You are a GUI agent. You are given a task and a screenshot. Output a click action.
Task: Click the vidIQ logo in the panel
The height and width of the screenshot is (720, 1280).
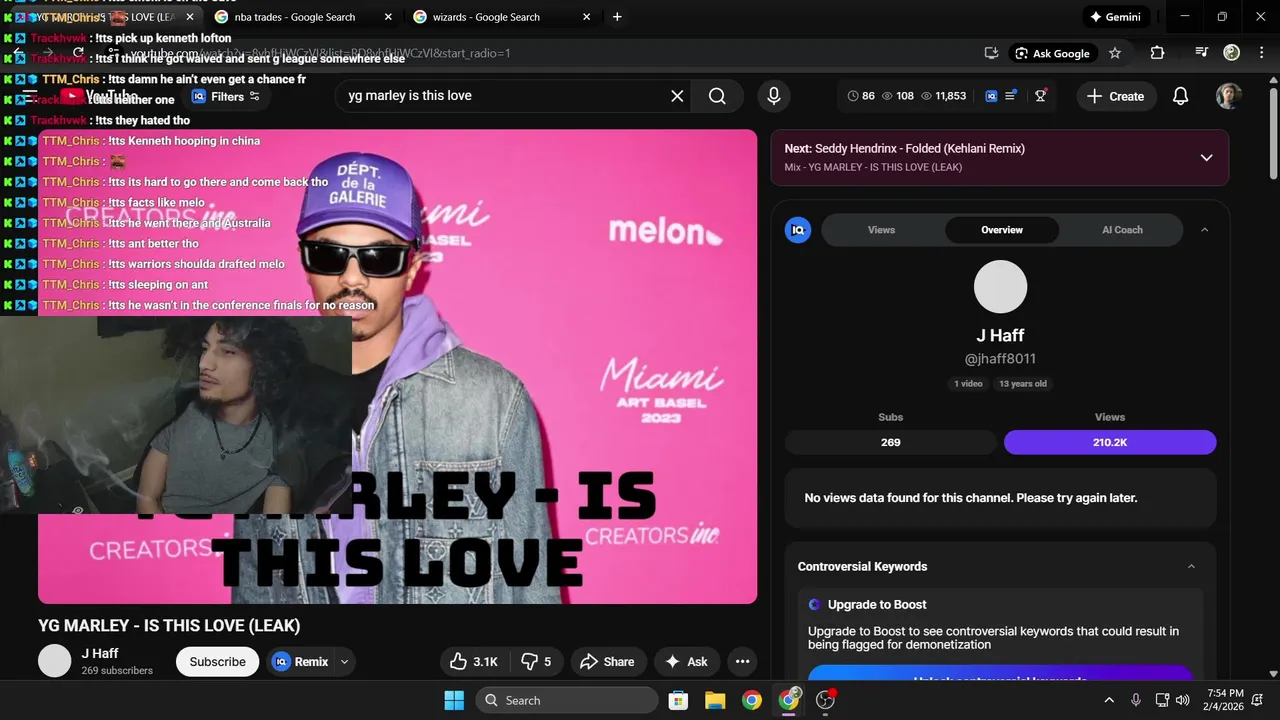[798, 230]
